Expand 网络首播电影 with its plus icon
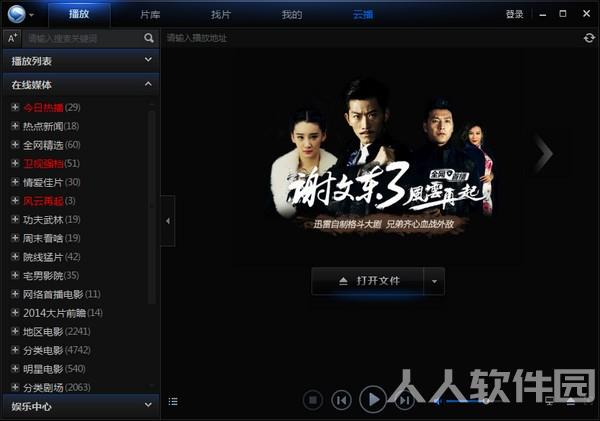Screen dimensions: 600x421 [15, 294]
